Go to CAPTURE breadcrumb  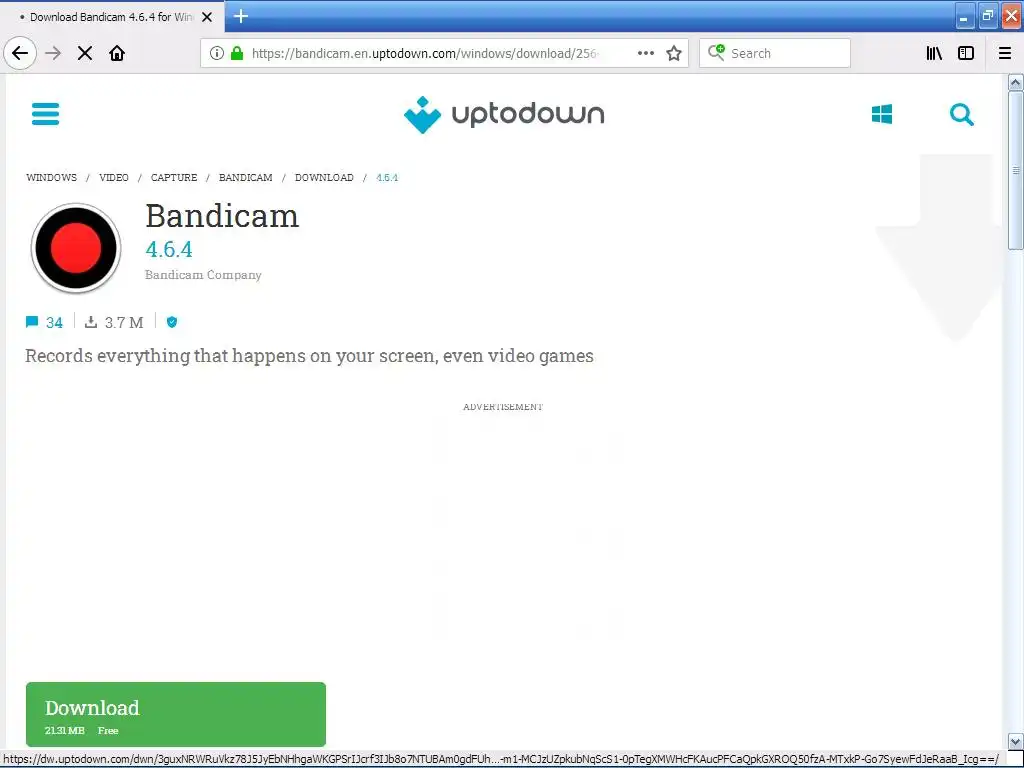click(174, 178)
